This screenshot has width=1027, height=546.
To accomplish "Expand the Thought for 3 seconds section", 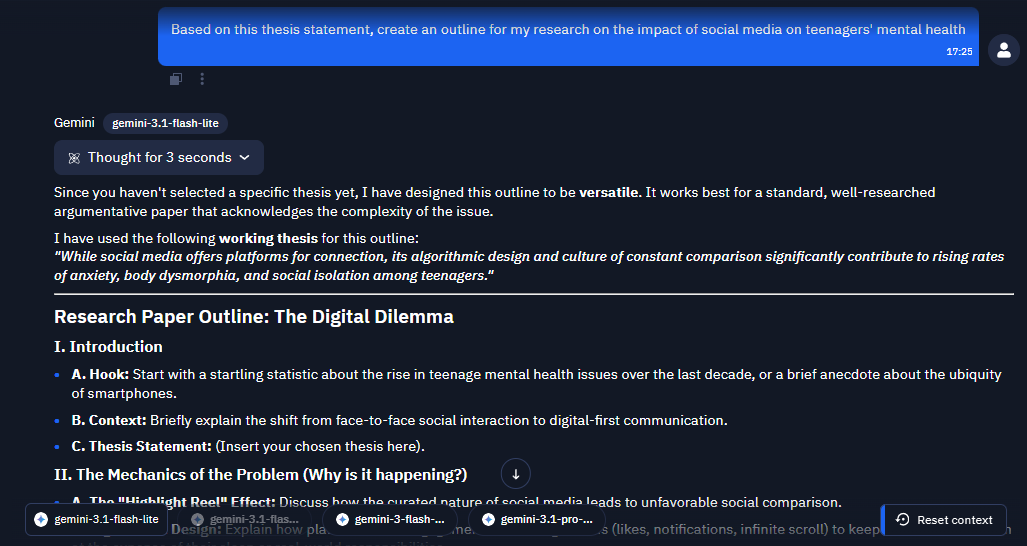I will (159, 158).
